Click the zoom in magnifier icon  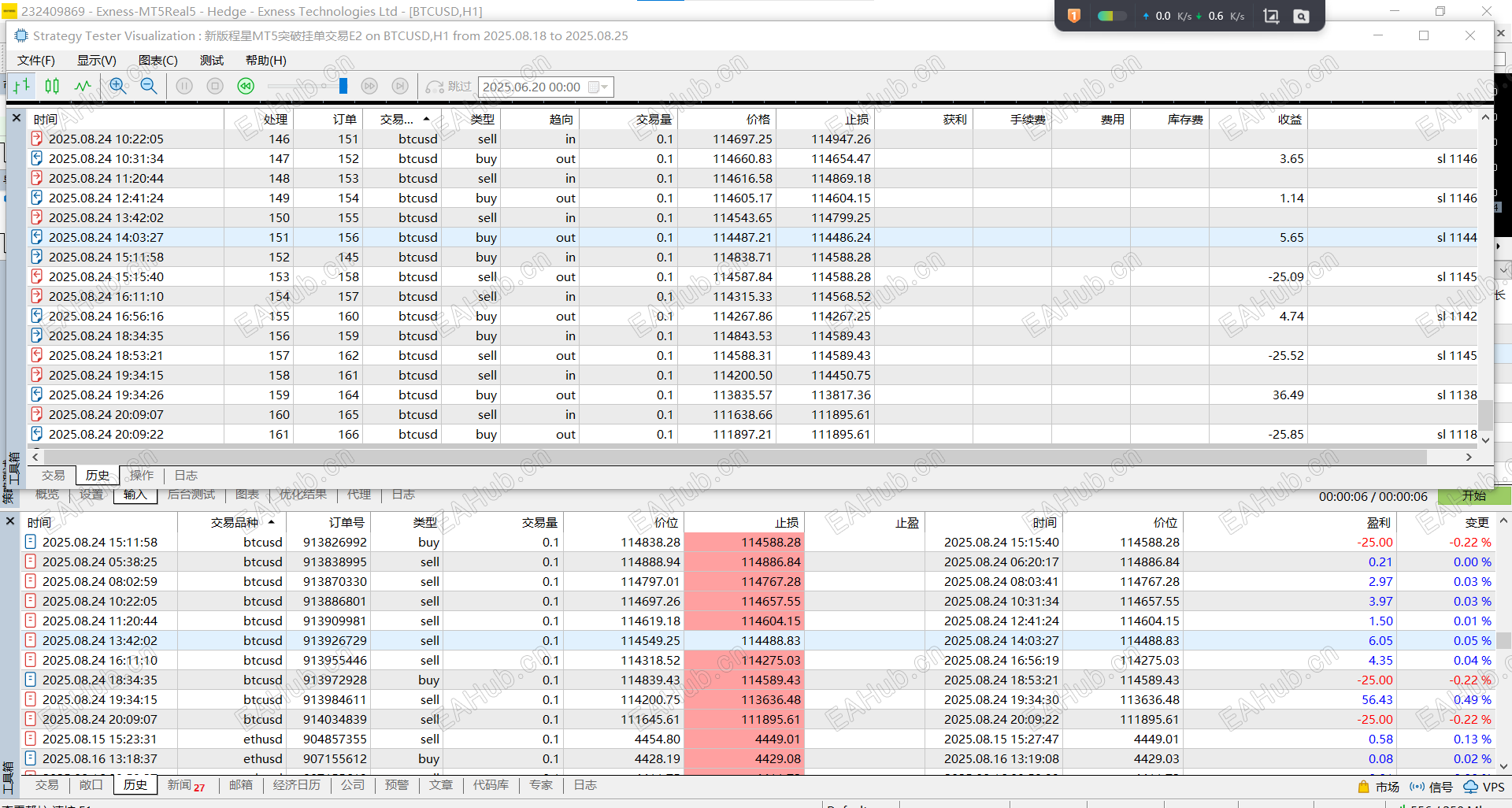point(118,87)
